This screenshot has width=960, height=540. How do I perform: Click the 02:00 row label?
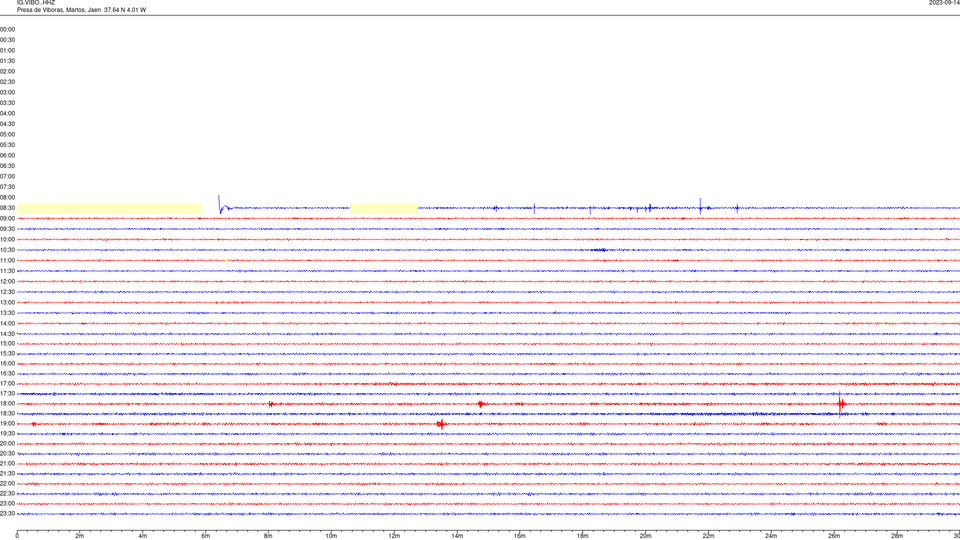tap(7, 72)
